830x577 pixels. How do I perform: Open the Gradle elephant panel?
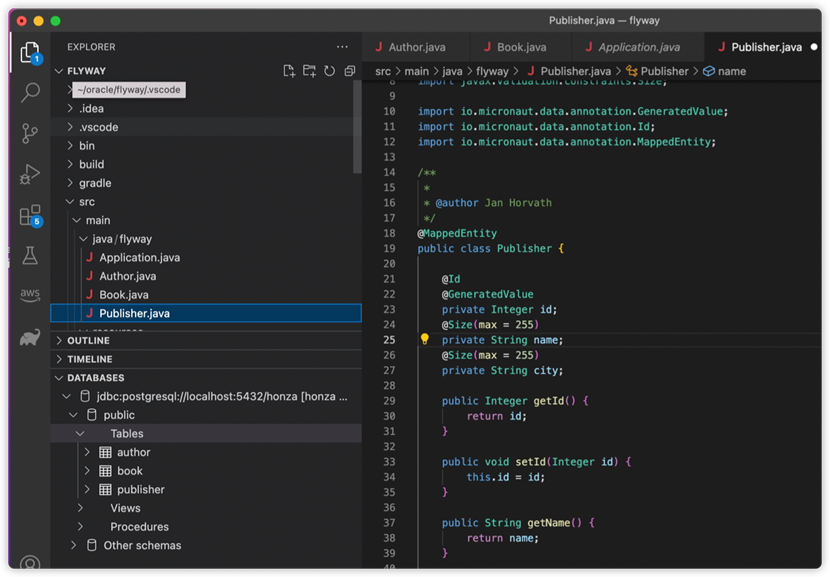pos(30,337)
